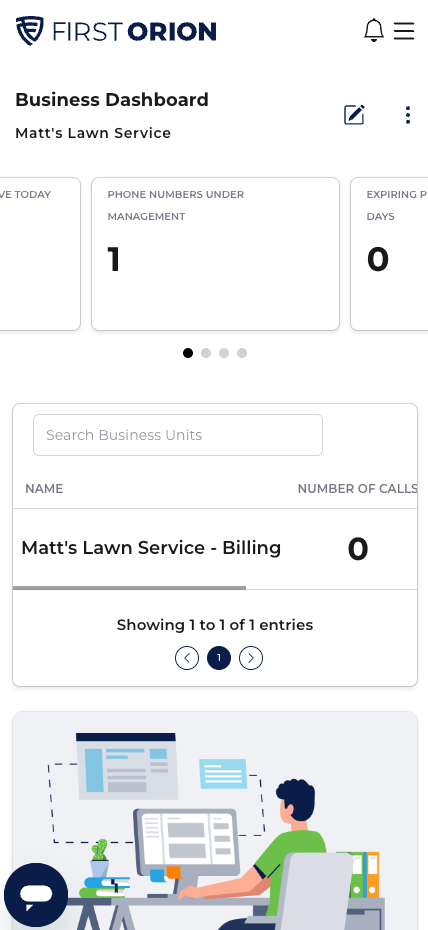Open the three-dot more options menu

[407, 115]
